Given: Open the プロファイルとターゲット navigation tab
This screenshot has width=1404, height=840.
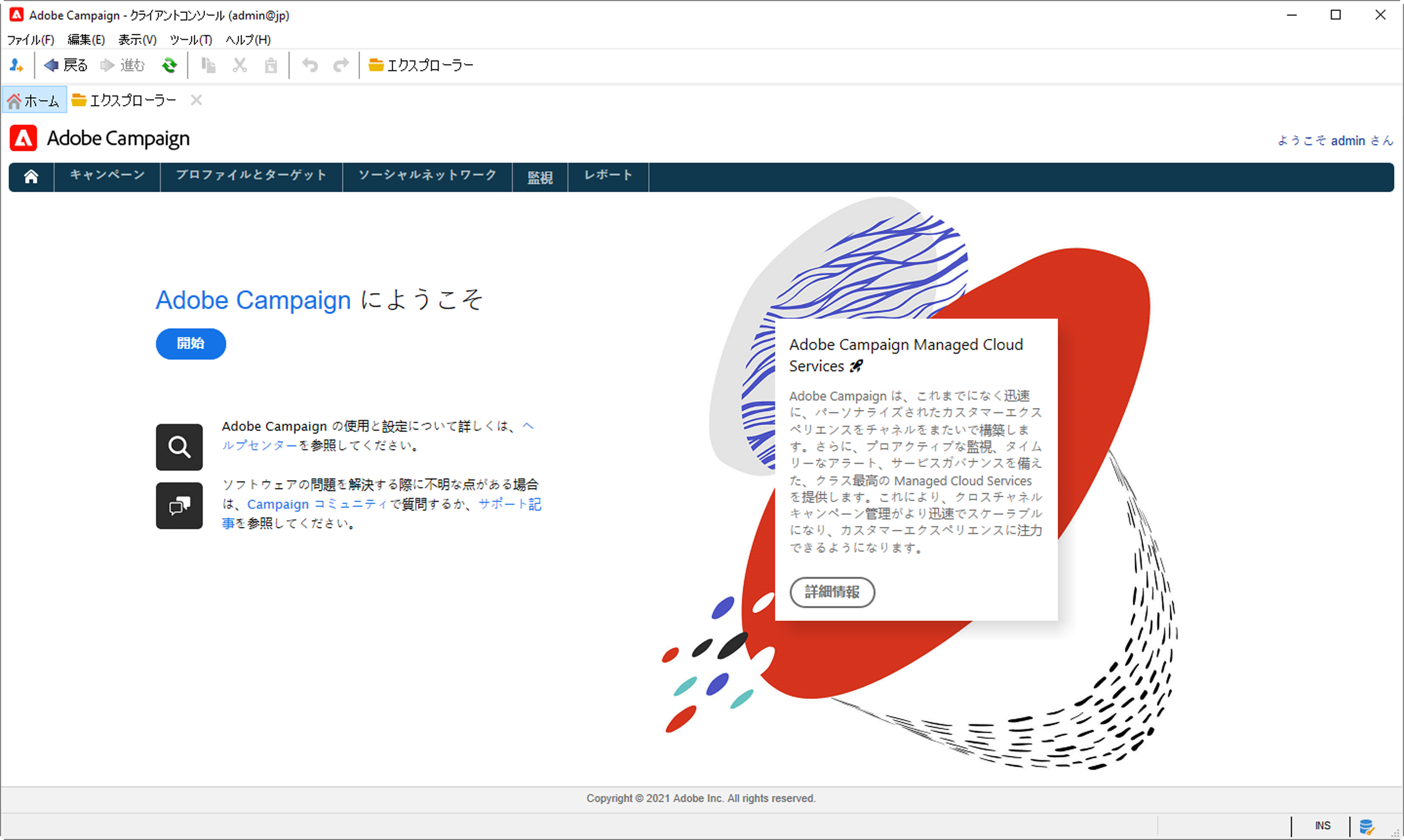Looking at the screenshot, I should (251, 177).
